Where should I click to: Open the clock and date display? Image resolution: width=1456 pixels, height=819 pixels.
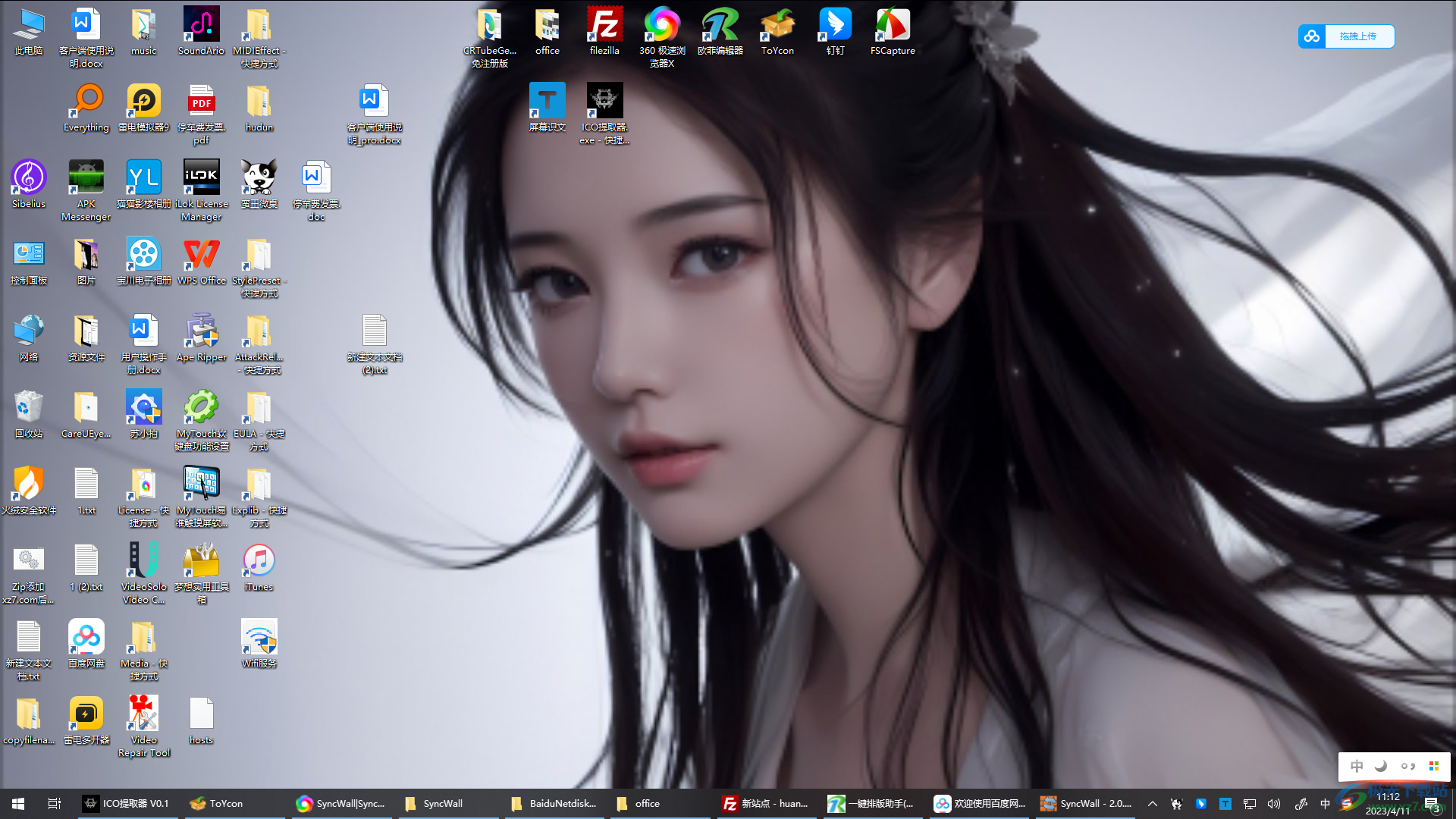(x=1388, y=804)
